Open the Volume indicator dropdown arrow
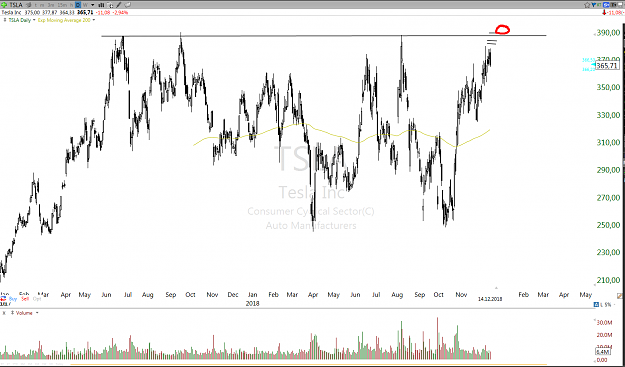625x367 pixels. [37, 312]
